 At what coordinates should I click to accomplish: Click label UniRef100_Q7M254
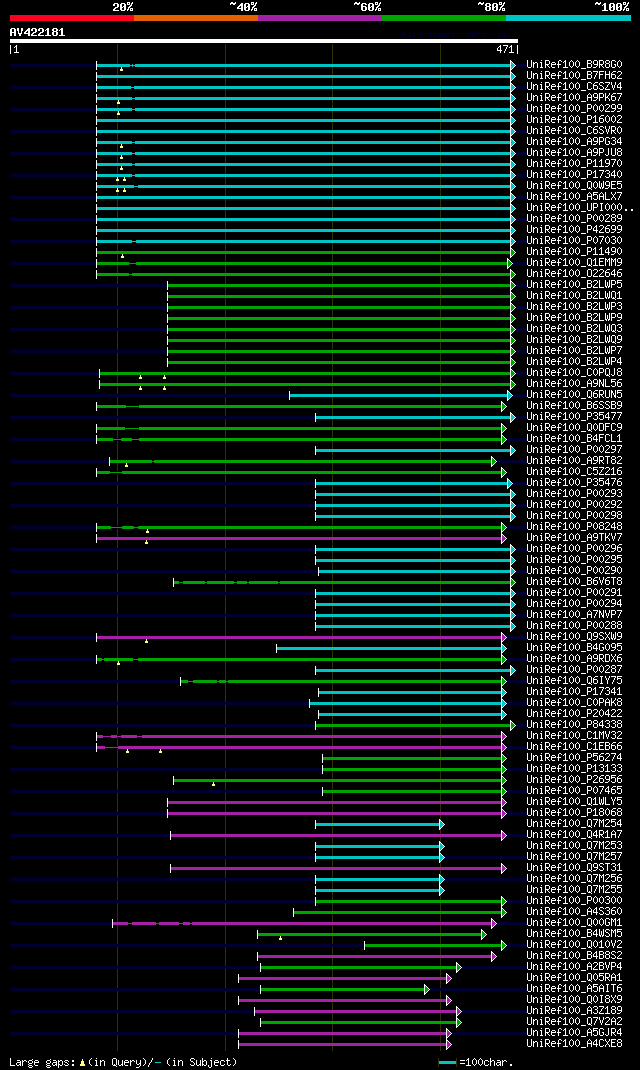[574, 824]
